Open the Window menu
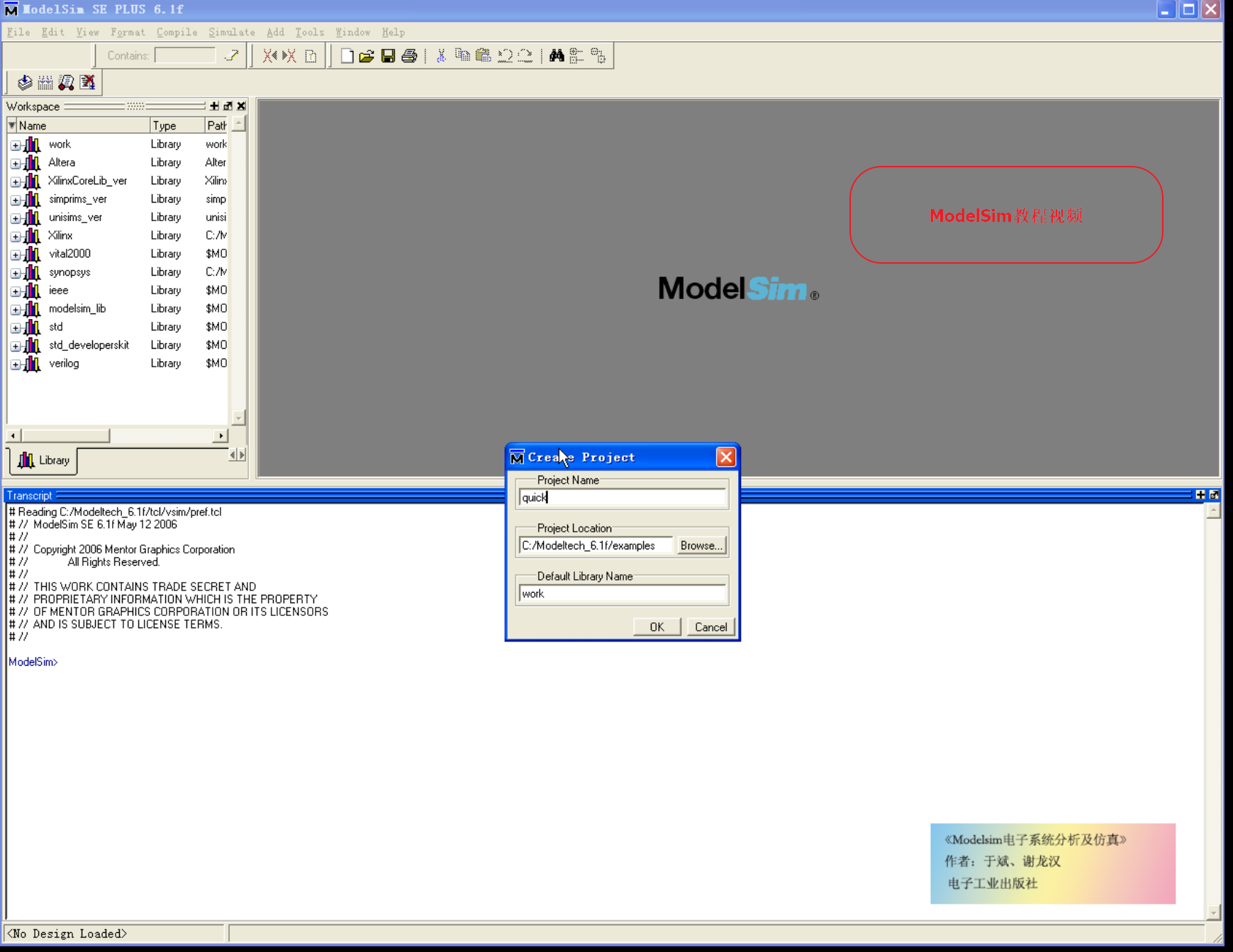Viewport: 1233px width, 952px height. [x=353, y=32]
